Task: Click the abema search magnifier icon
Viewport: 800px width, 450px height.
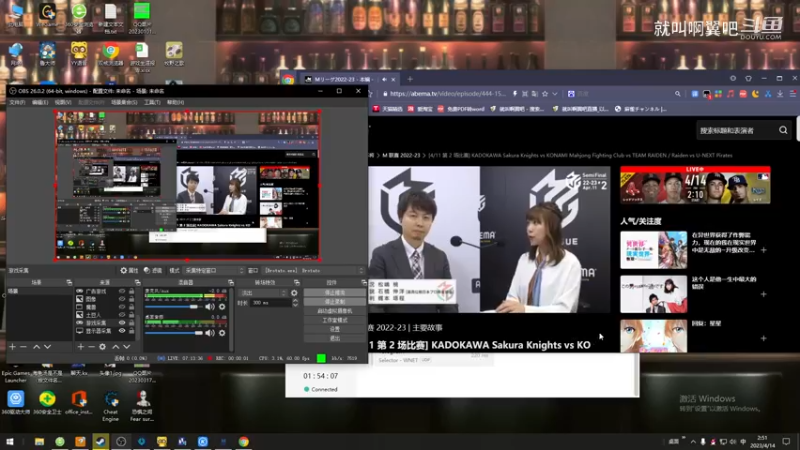Action: [x=783, y=130]
